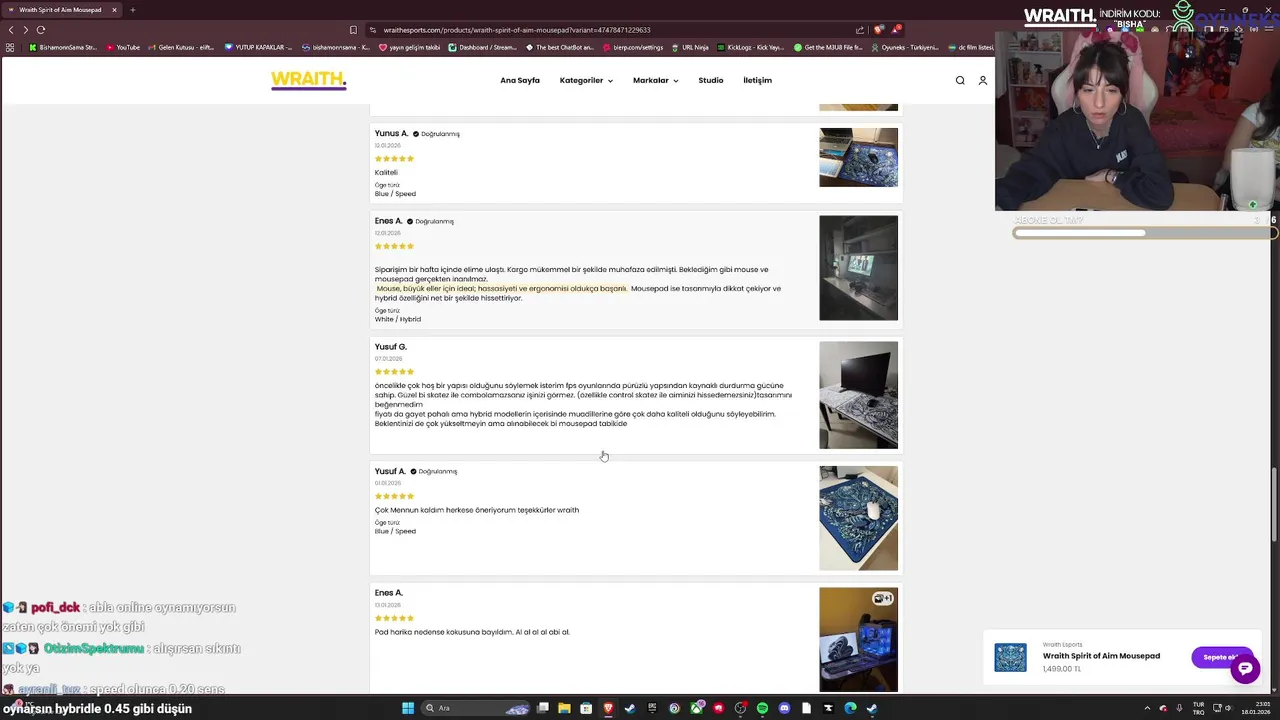The width and height of the screenshot is (1280, 720).
Task: Show hidden system tray icons chevron
Action: coord(1147,708)
